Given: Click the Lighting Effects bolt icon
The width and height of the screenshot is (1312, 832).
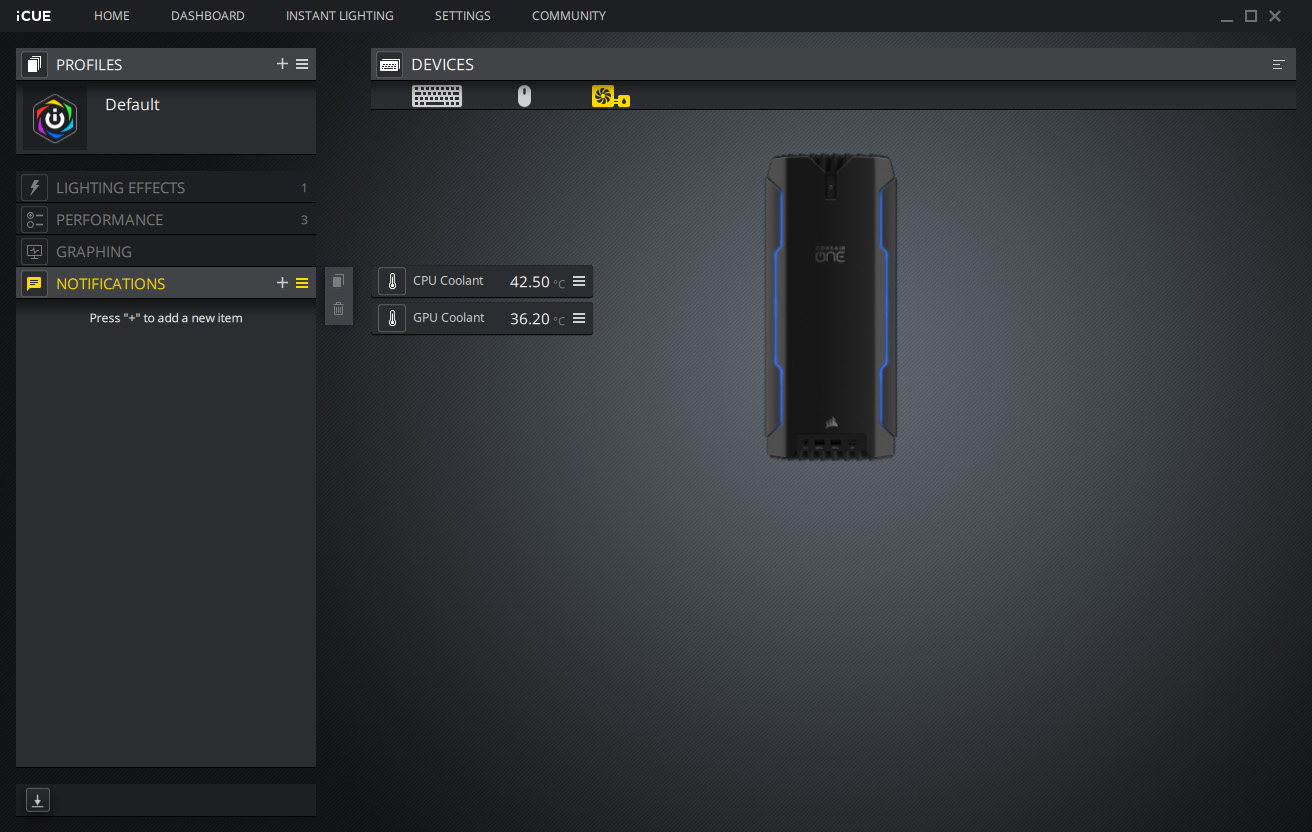Looking at the screenshot, I should pos(34,188).
